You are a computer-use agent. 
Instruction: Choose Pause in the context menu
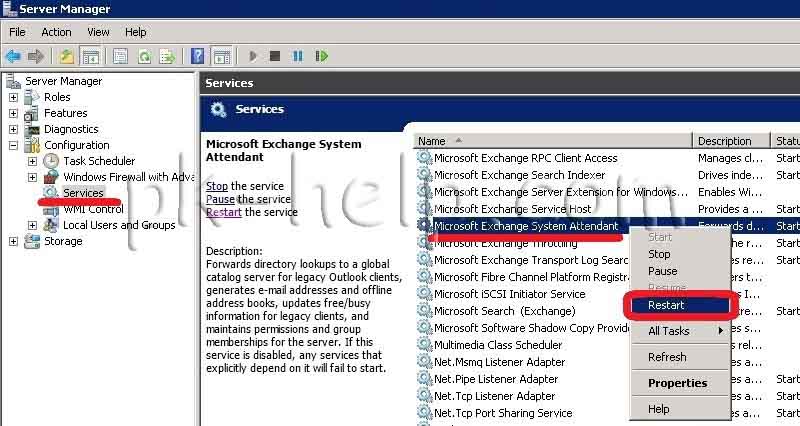680,271
